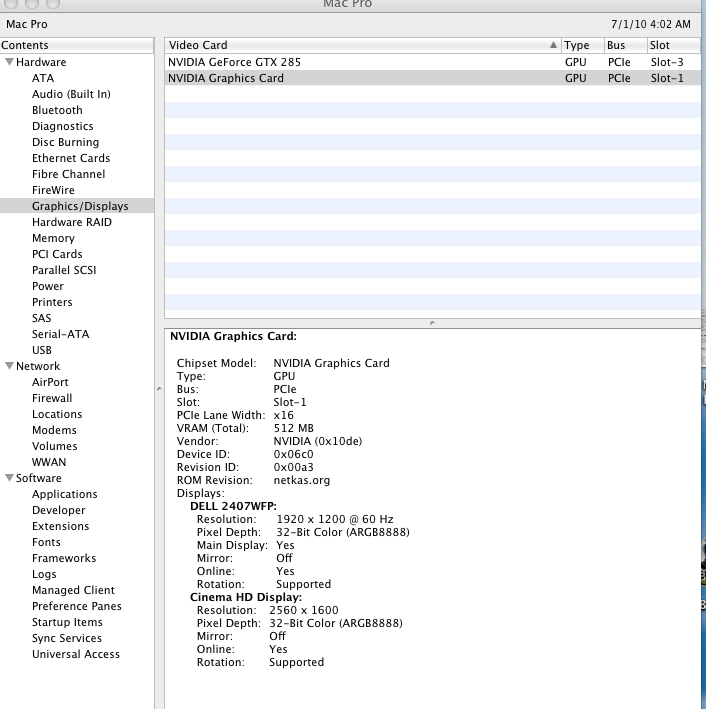Viewport: 706px width, 709px height.
Task: Collapse the Network disclosure triangle
Action: coord(9,366)
